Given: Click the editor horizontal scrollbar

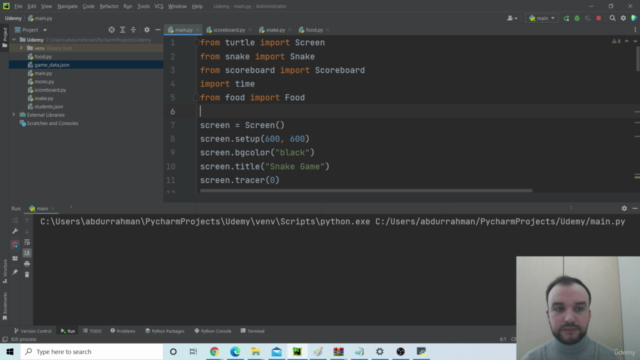Looking at the screenshot, I should coord(366,191).
